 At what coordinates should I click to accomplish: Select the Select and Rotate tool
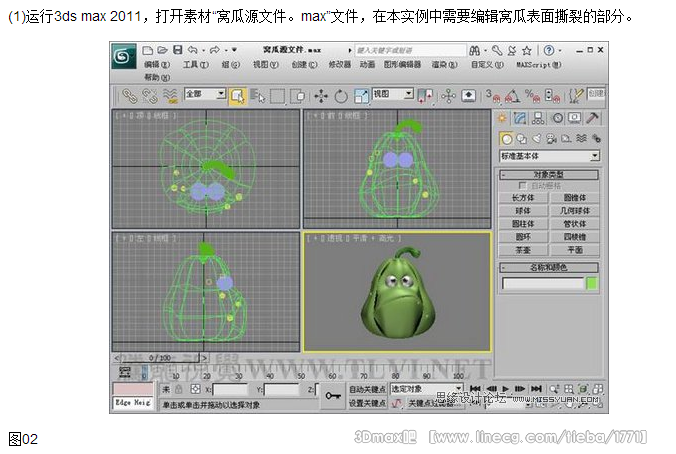point(341,96)
